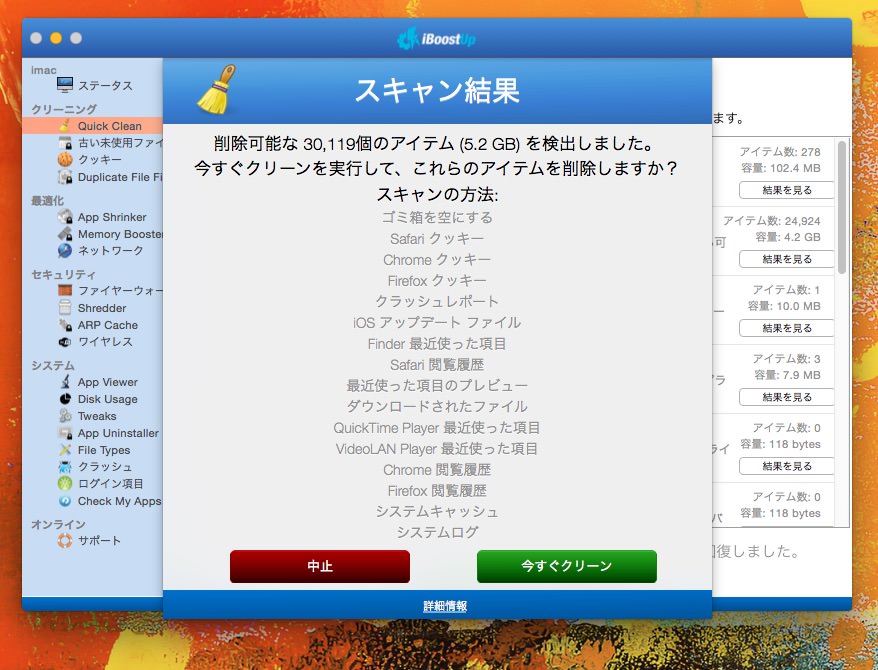Open the ファイヤーウォー brick wall icon
The image size is (878, 670).
tap(65, 291)
